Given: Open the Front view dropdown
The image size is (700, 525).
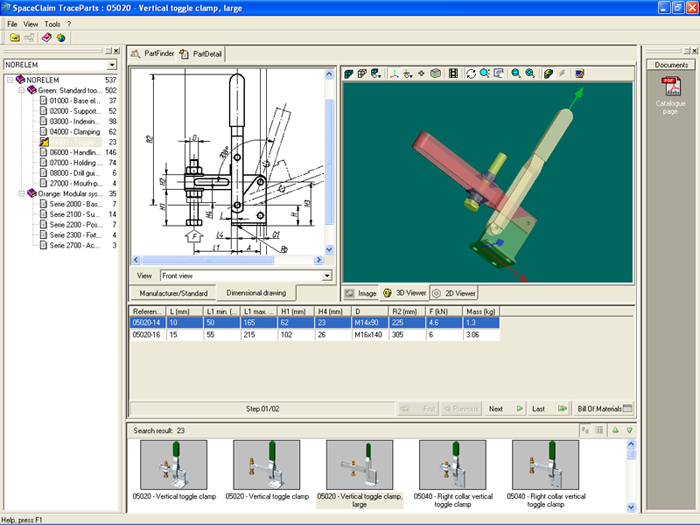Looking at the screenshot, I should pos(326,275).
